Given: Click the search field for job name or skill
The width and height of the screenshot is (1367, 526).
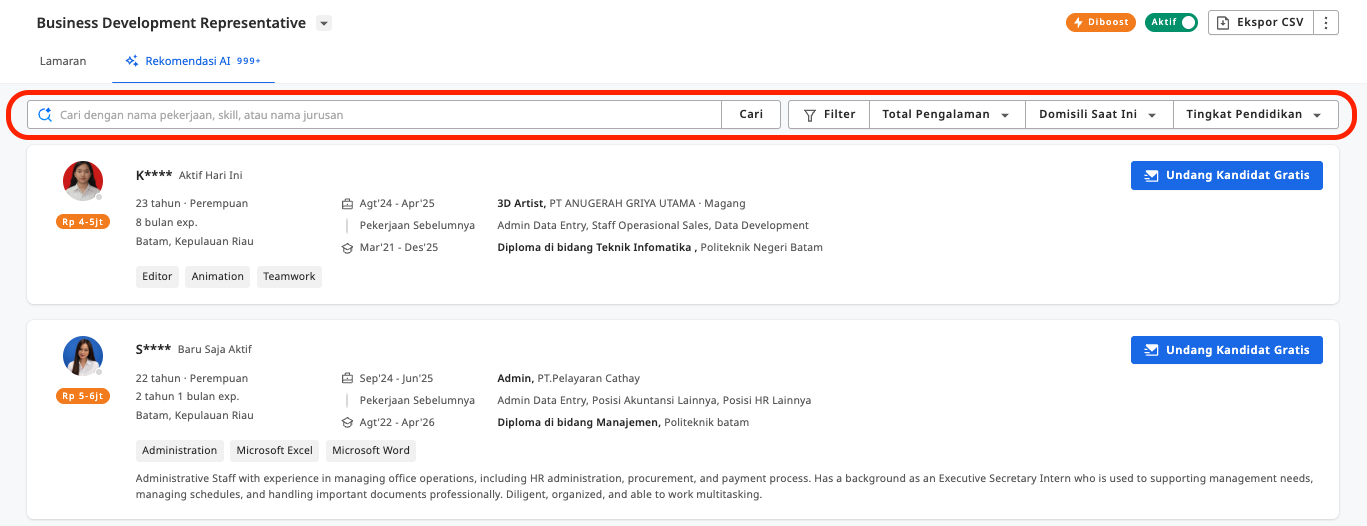Looking at the screenshot, I should point(374,115).
